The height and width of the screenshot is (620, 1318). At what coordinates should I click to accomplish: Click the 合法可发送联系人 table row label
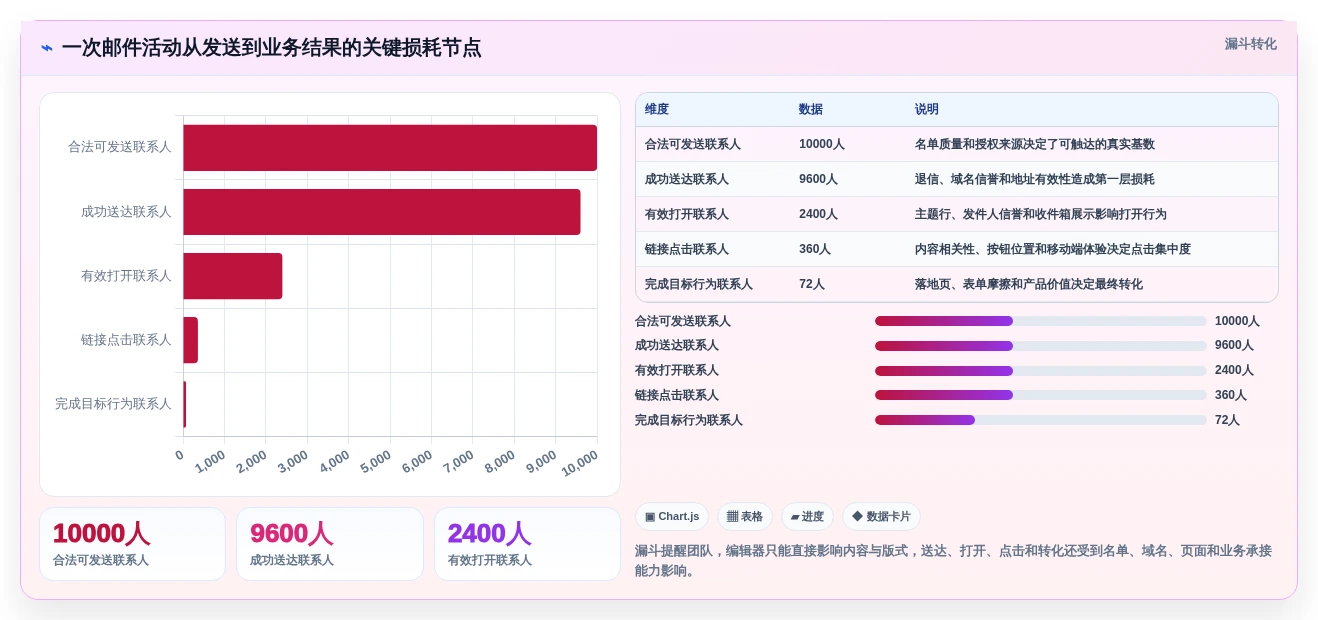click(693, 144)
